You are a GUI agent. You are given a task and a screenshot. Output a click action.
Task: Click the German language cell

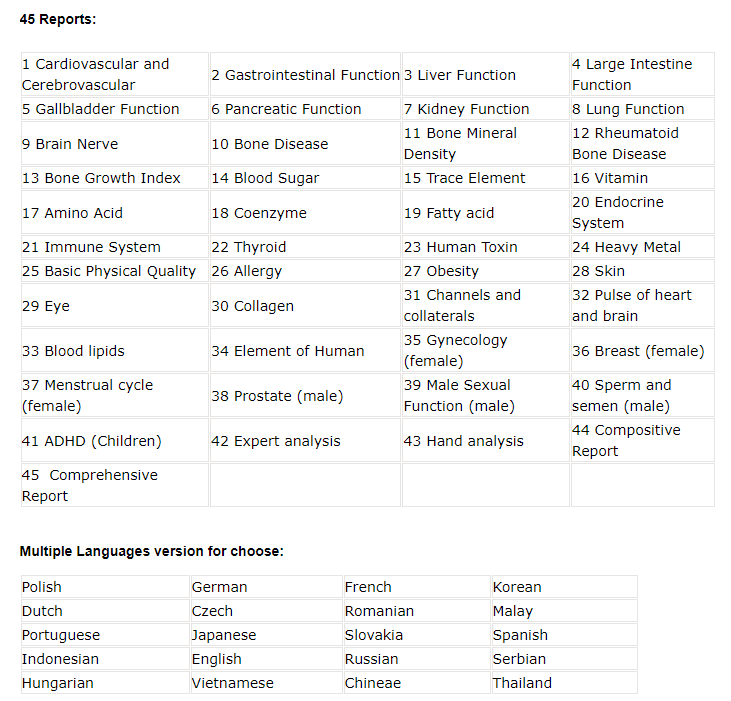pos(267,587)
